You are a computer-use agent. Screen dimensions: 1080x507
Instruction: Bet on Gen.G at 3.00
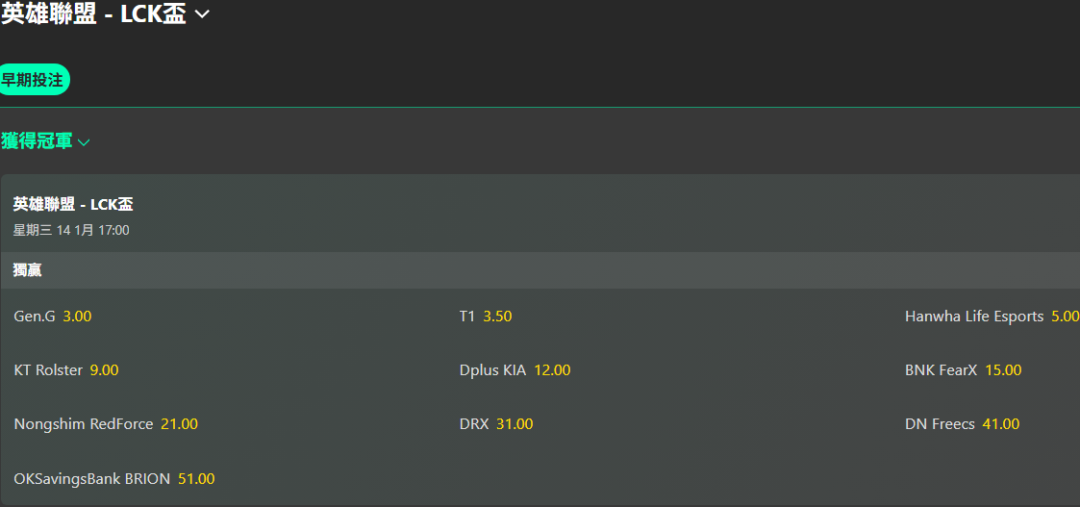pos(77,316)
